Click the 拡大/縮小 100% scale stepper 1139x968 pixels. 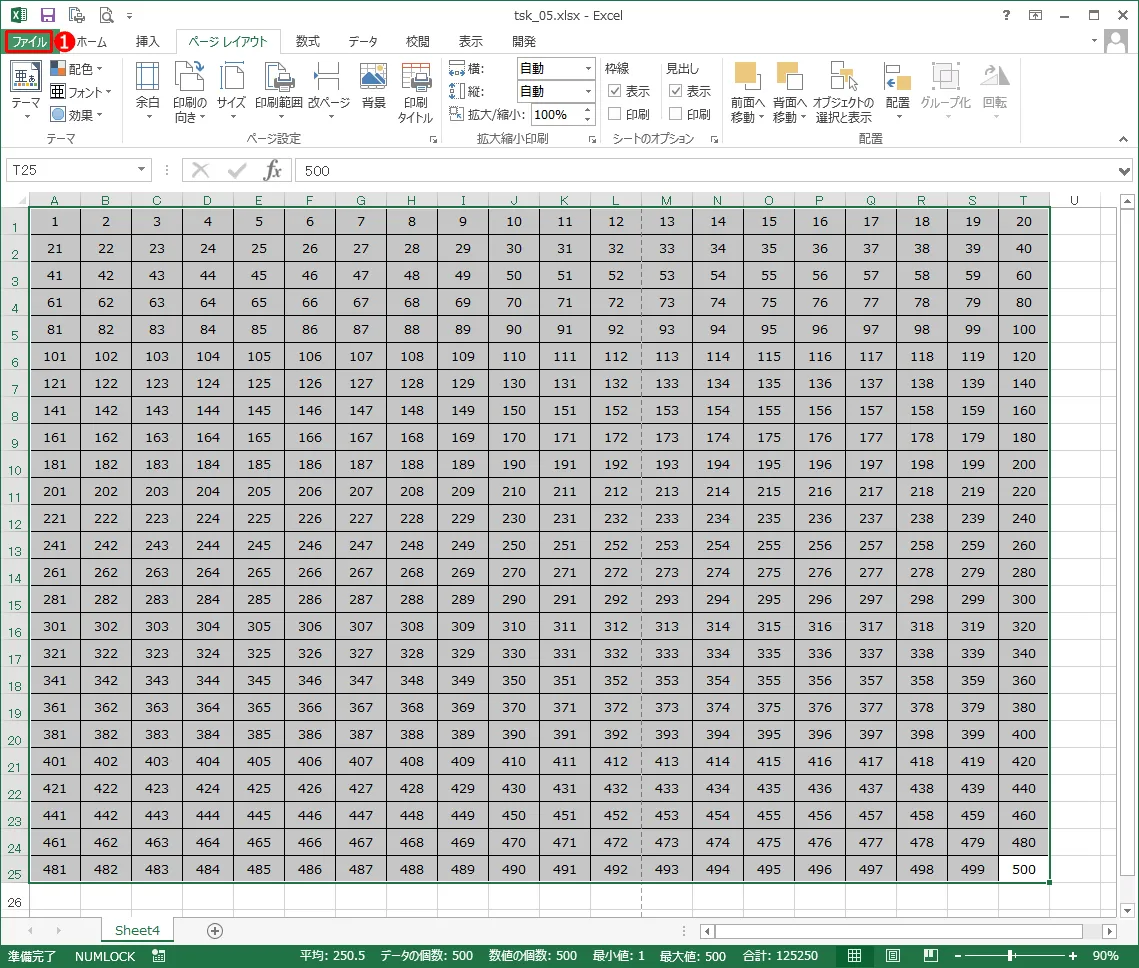588,114
